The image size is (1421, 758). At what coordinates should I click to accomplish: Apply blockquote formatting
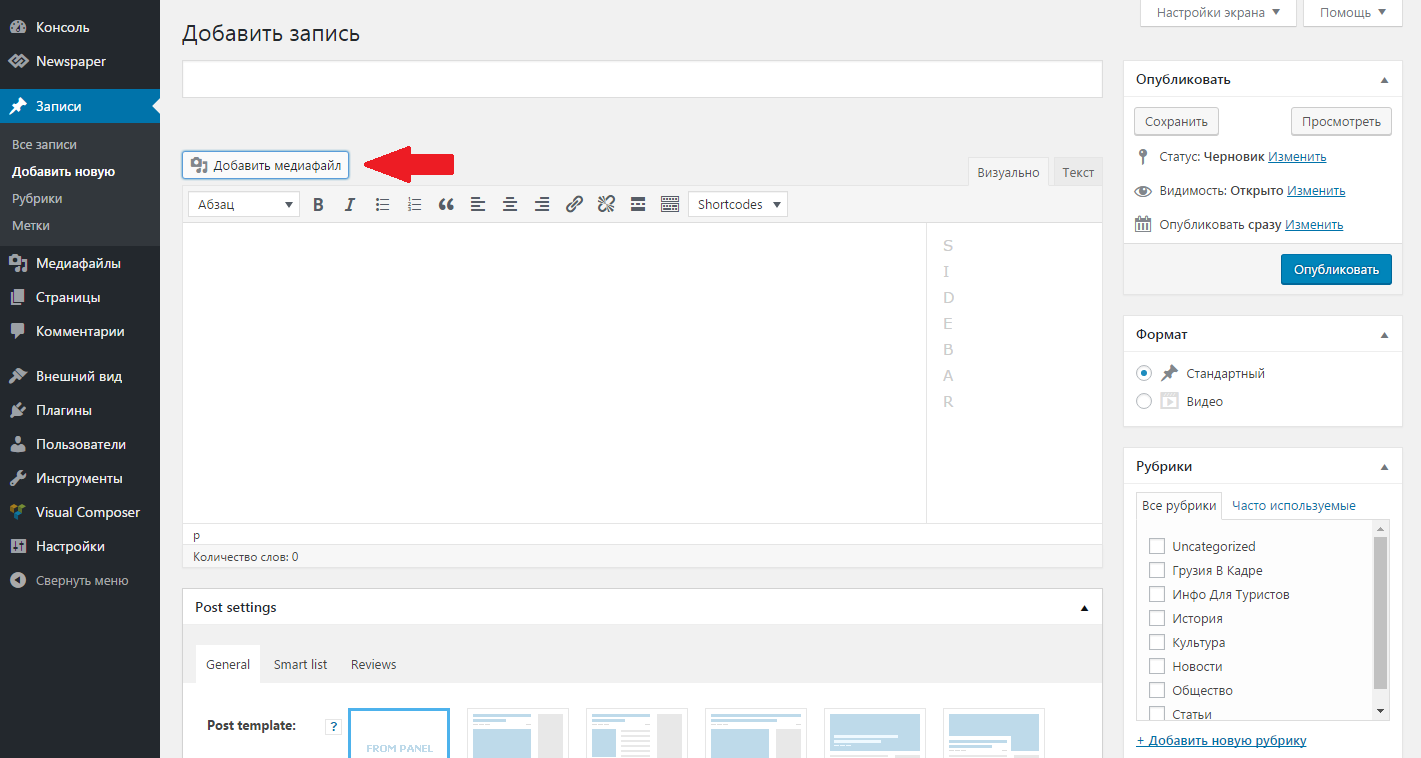[446, 204]
